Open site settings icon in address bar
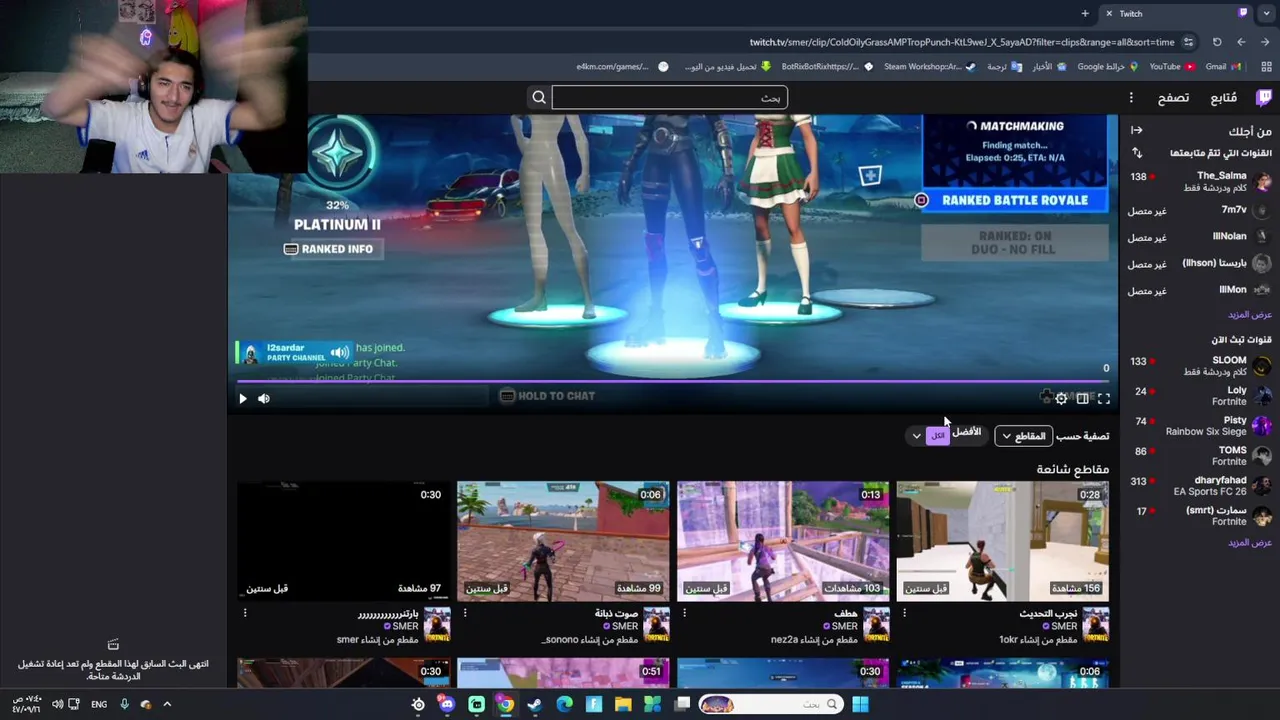Image resolution: width=1280 pixels, height=720 pixels. [1188, 42]
